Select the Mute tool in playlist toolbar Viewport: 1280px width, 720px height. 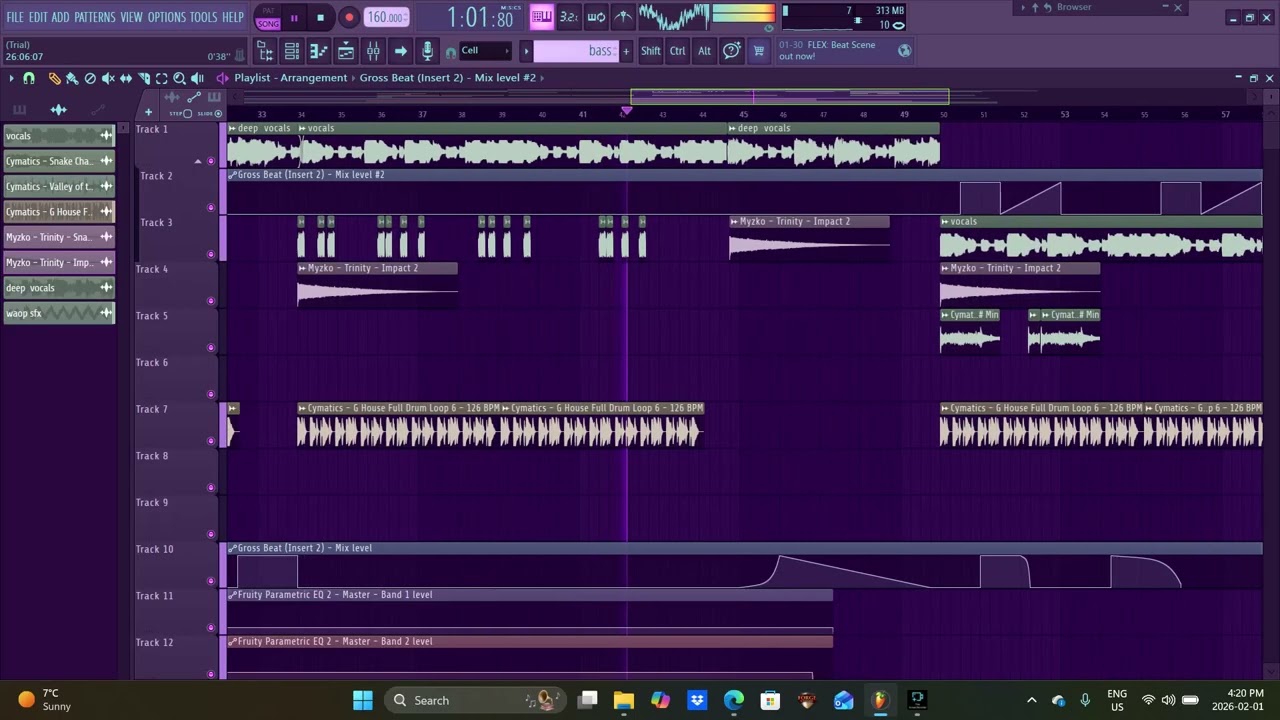(108, 78)
